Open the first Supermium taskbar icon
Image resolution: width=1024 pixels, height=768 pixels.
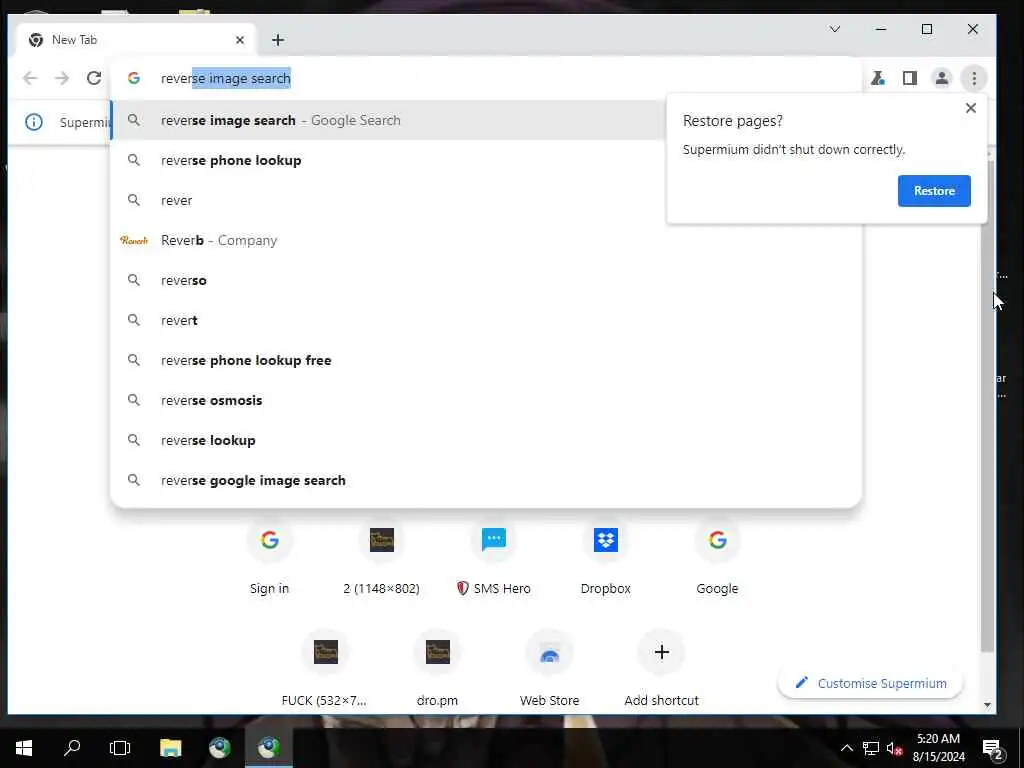tap(220, 748)
